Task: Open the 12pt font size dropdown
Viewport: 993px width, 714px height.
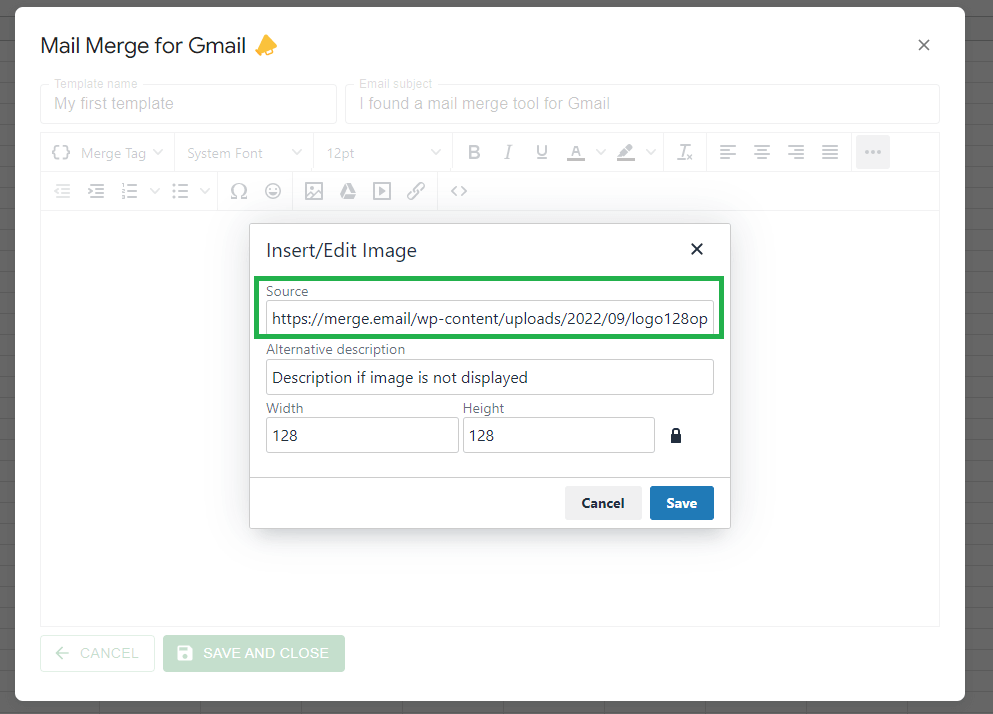Action: [x=383, y=153]
